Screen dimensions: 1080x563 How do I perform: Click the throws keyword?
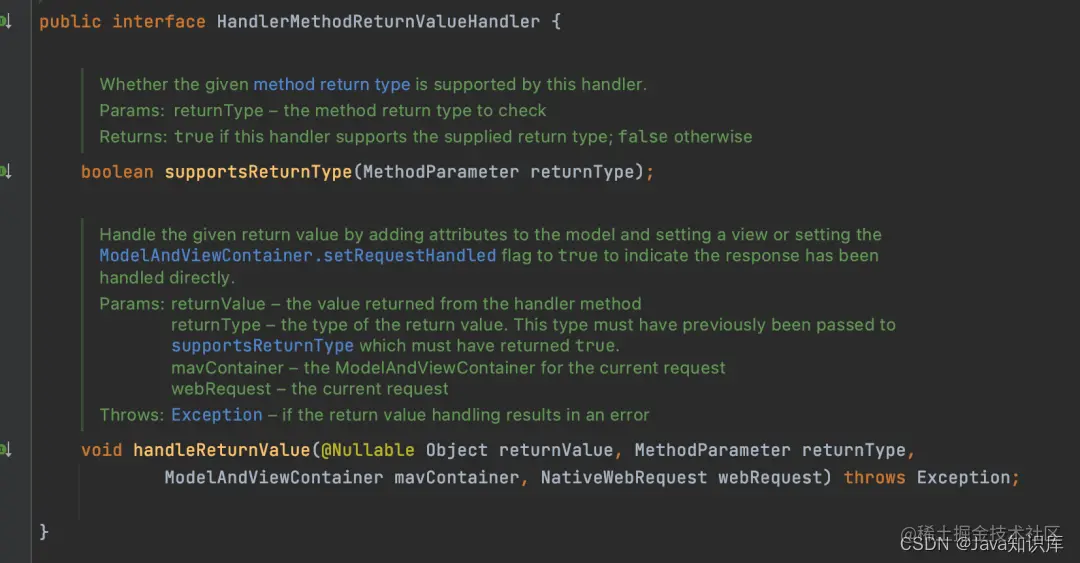(x=874, y=478)
